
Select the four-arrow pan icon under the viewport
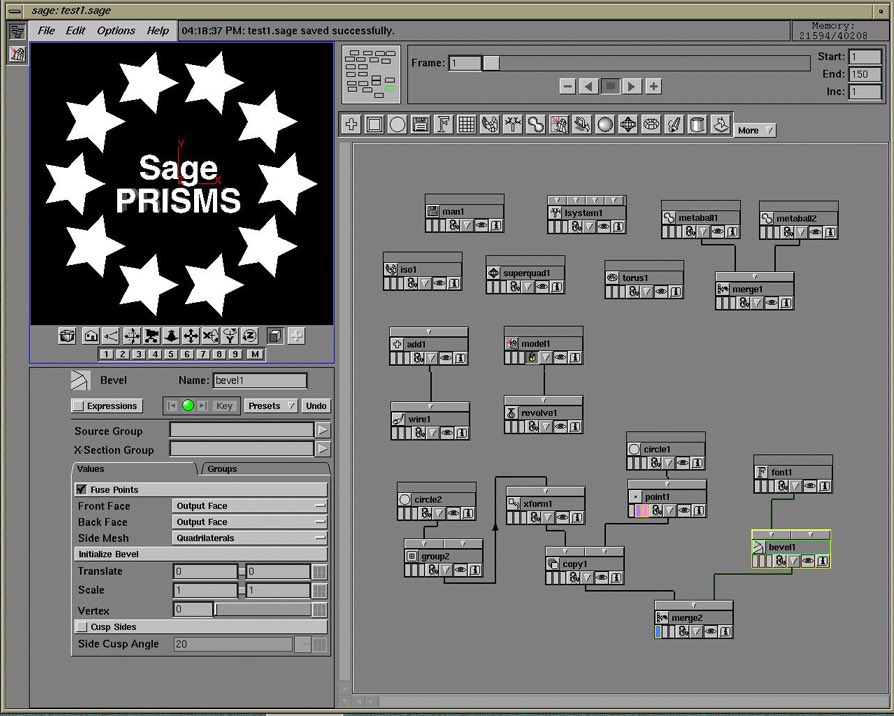[x=190, y=336]
